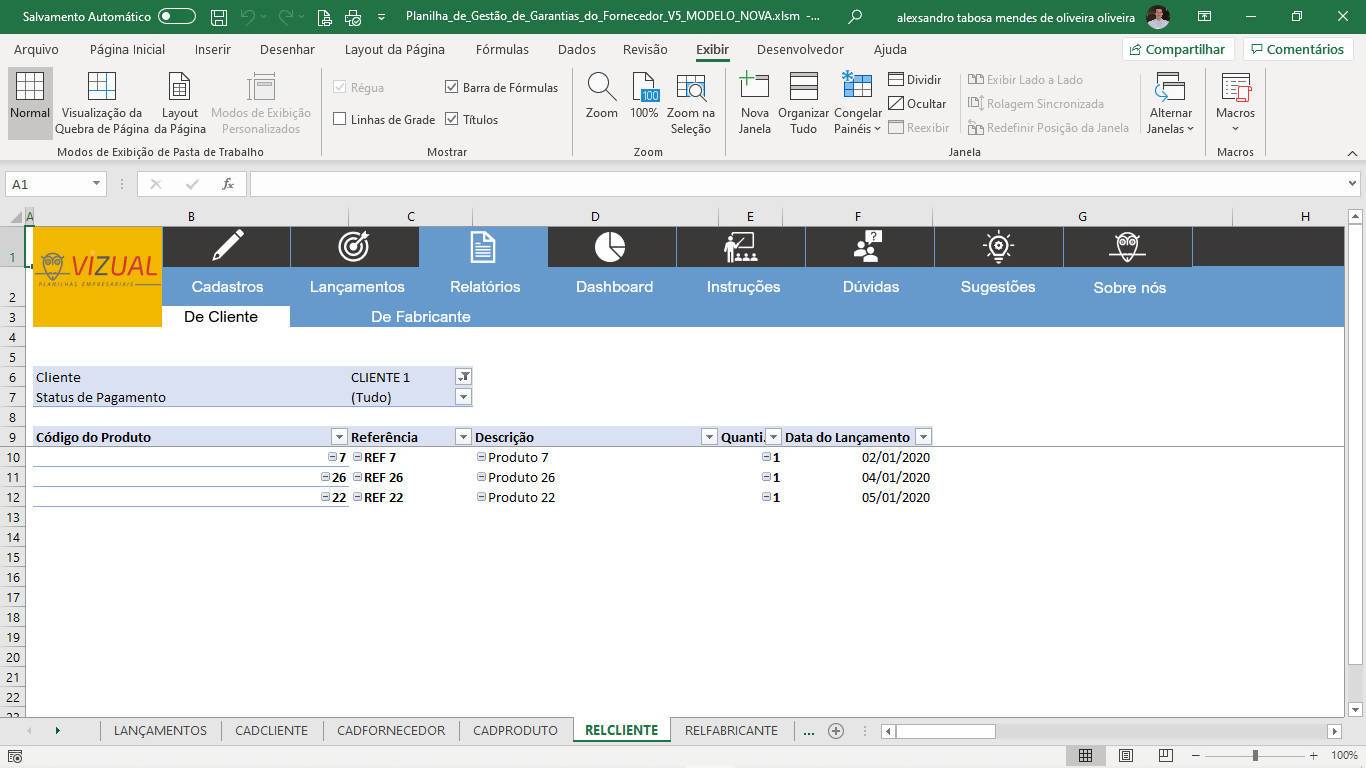
Task: Click the Zoom magnifier icon in ribbon
Action: (x=601, y=88)
